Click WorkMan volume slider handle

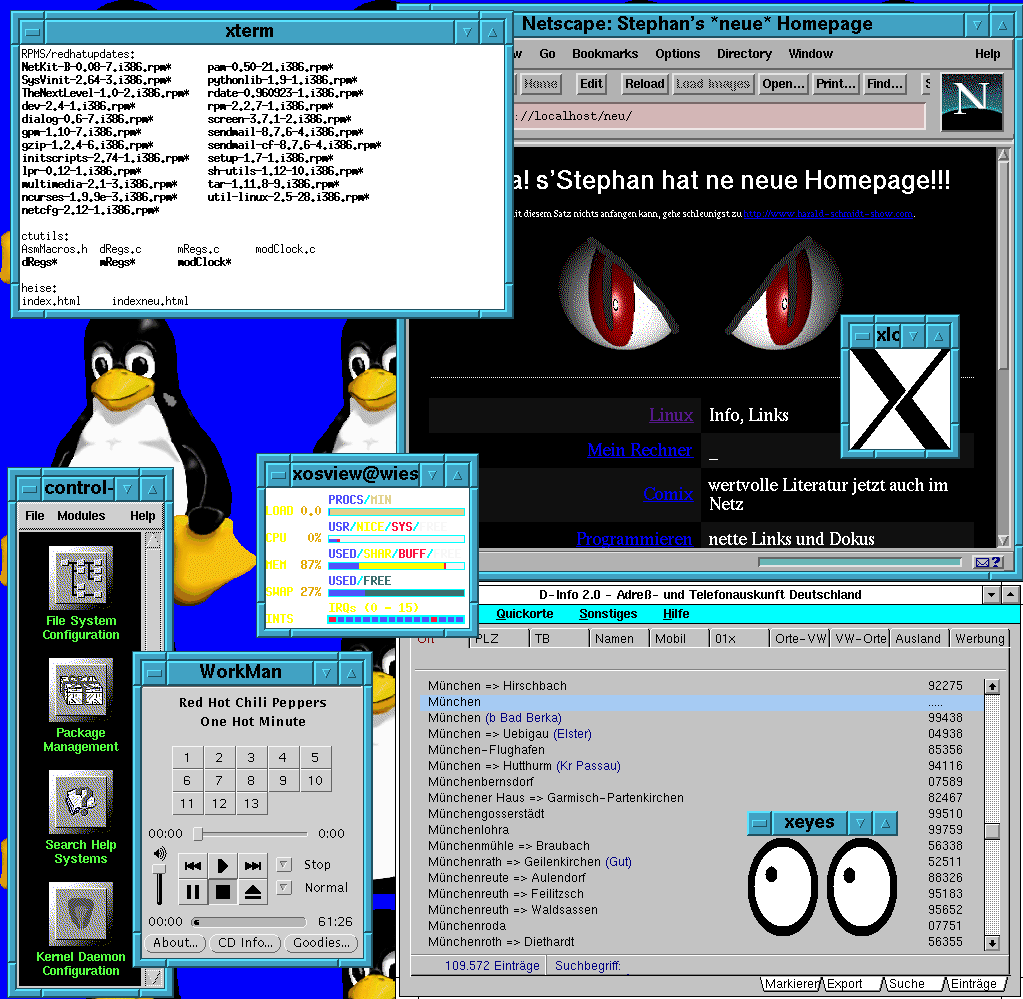click(x=159, y=869)
